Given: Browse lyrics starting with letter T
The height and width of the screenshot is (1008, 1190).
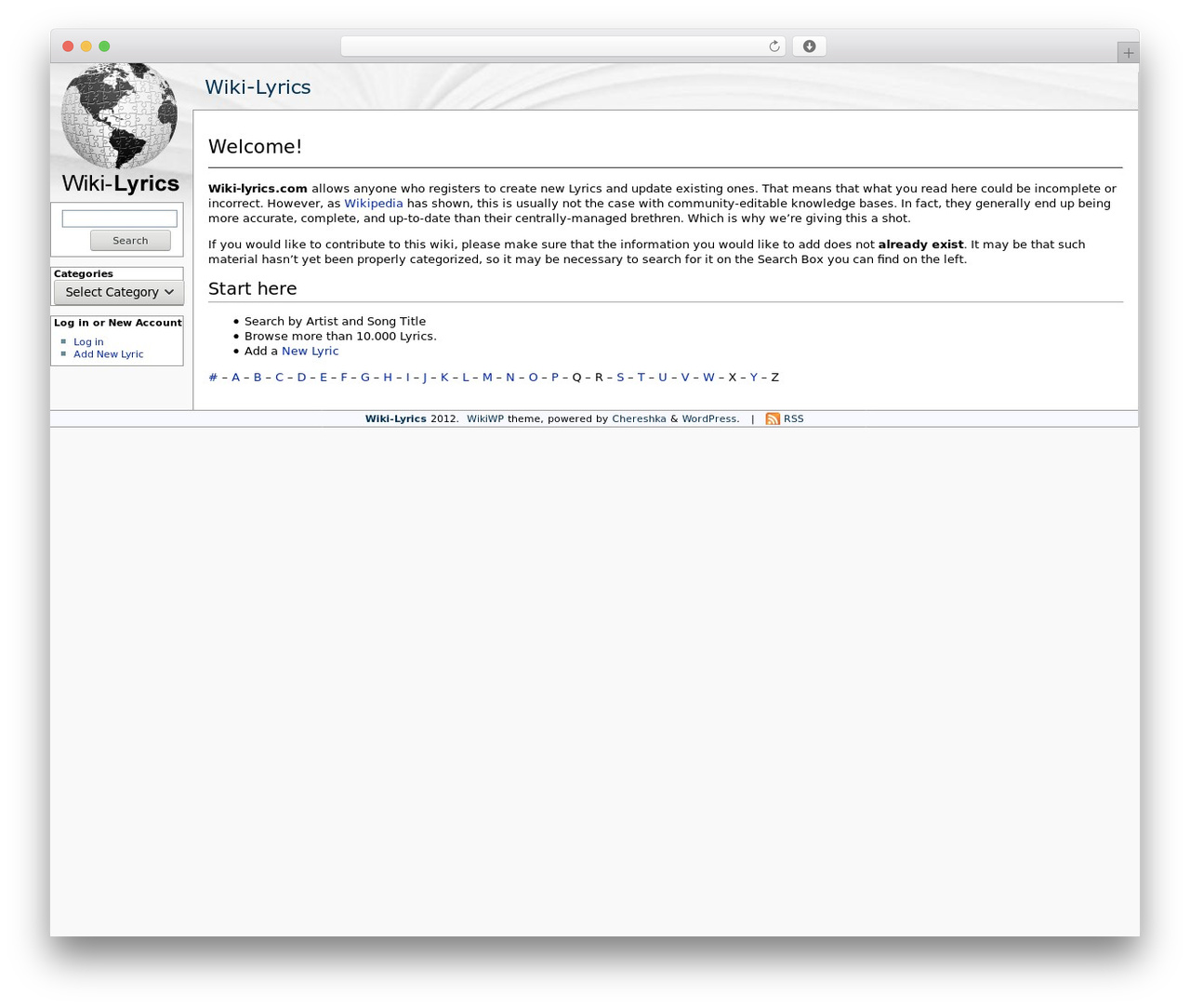Looking at the screenshot, I should pos(641,378).
